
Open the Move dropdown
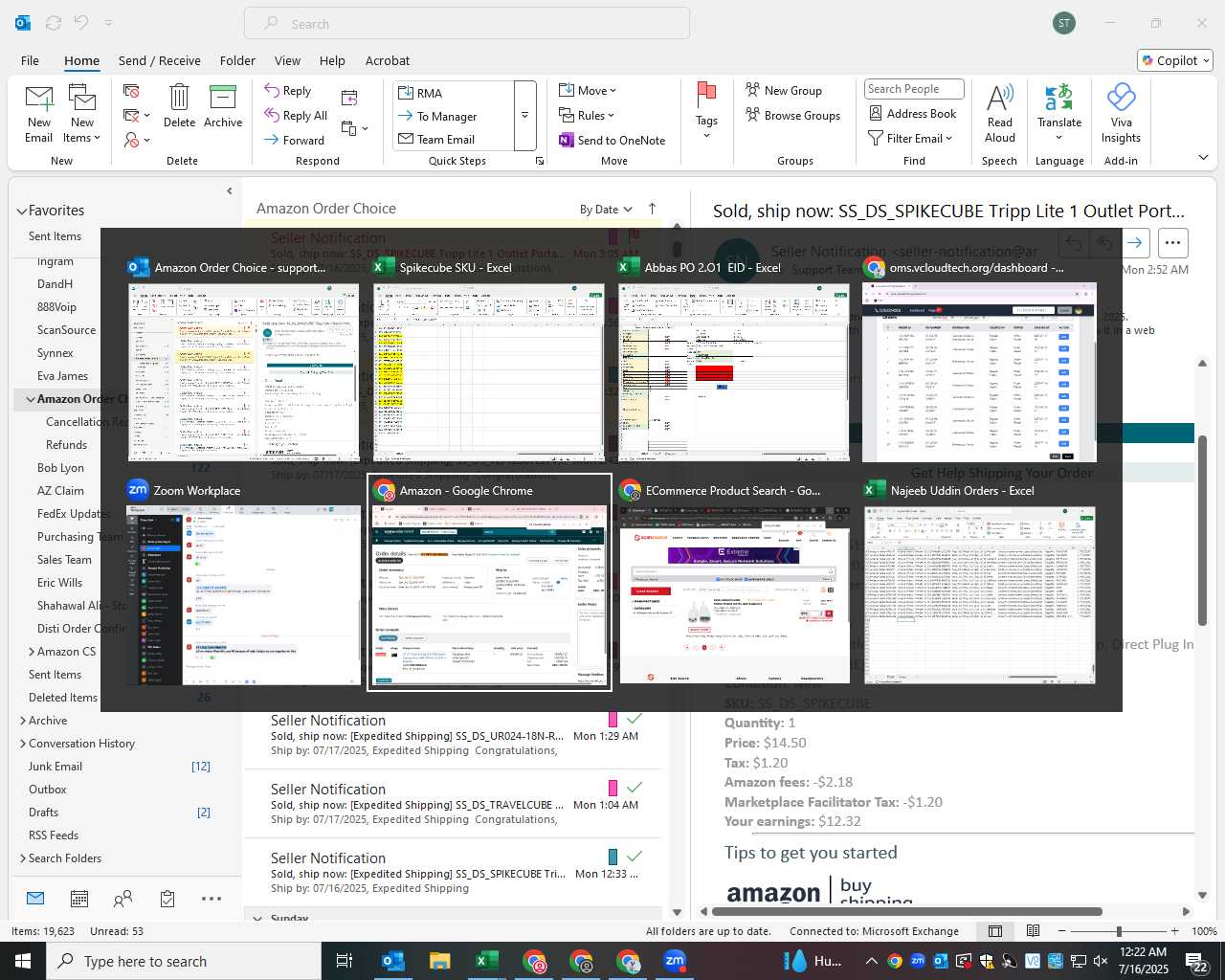tap(589, 90)
